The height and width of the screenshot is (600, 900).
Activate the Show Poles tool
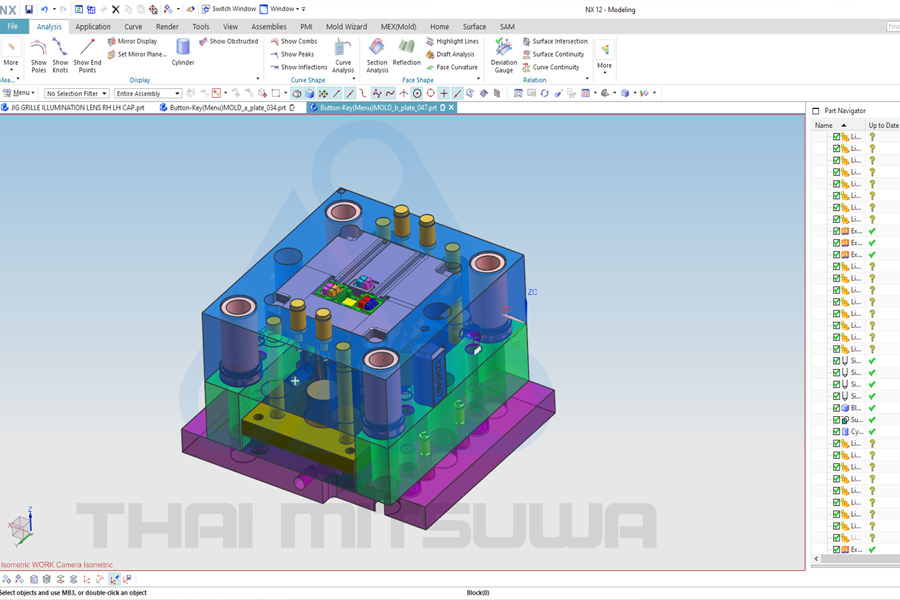point(38,55)
